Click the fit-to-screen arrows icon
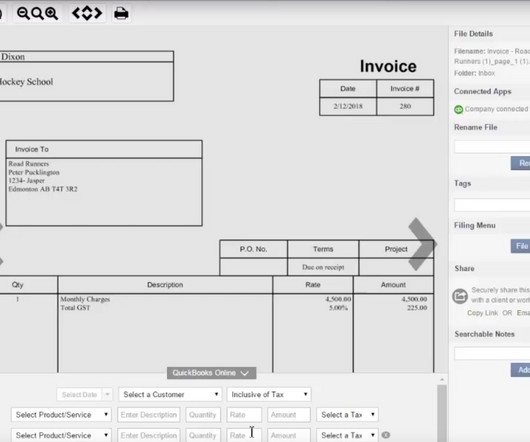Viewport: 530px width, 442px height. [x=87, y=14]
